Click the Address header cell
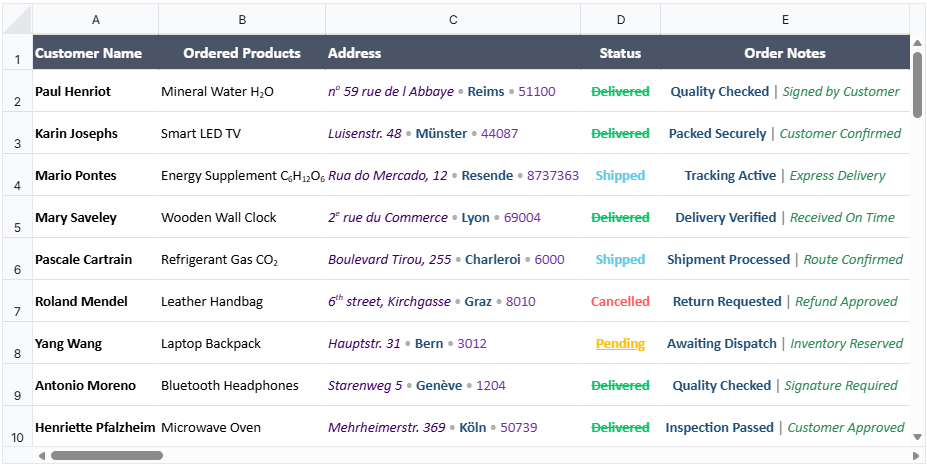 click(x=453, y=53)
